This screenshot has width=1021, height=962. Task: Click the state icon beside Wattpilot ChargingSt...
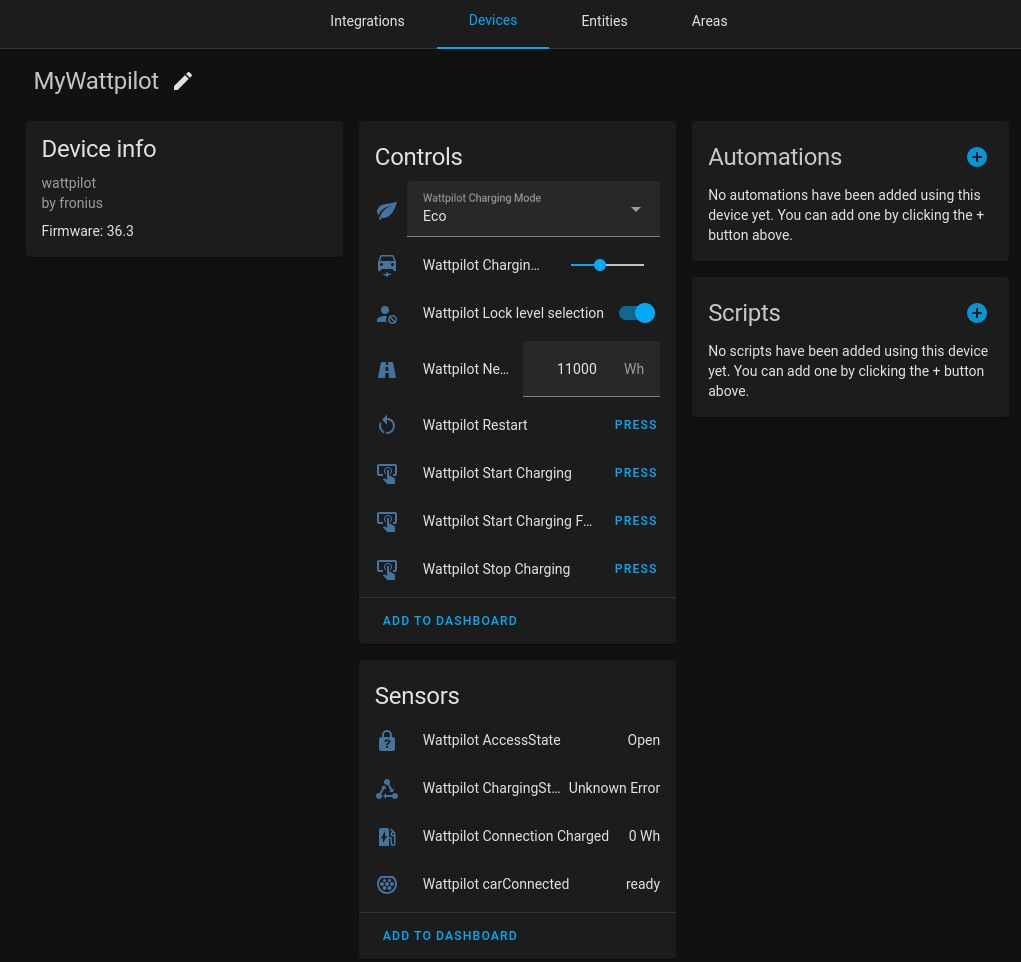pyautogui.click(x=387, y=789)
